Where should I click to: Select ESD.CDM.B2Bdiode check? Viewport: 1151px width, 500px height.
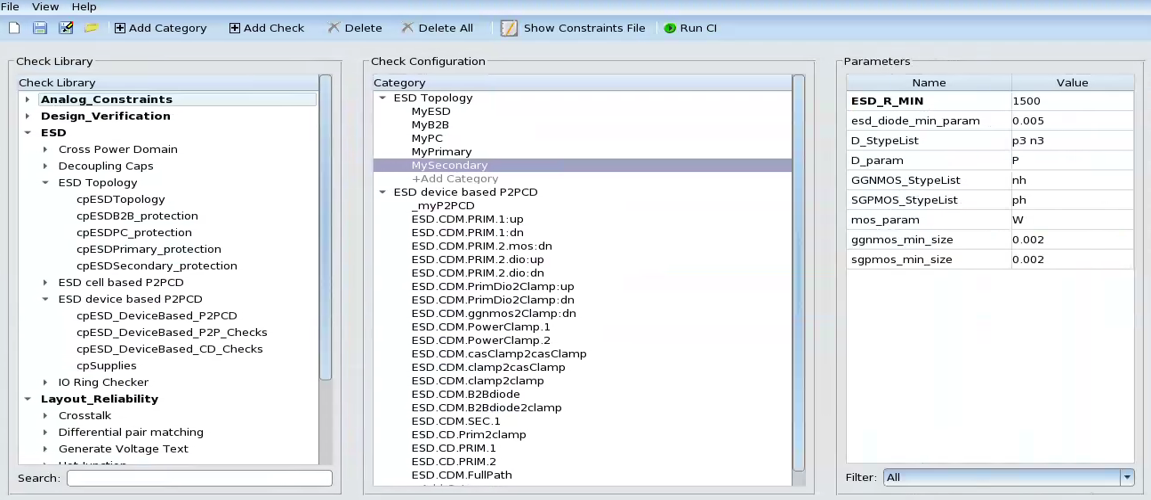[x=466, y=394]
